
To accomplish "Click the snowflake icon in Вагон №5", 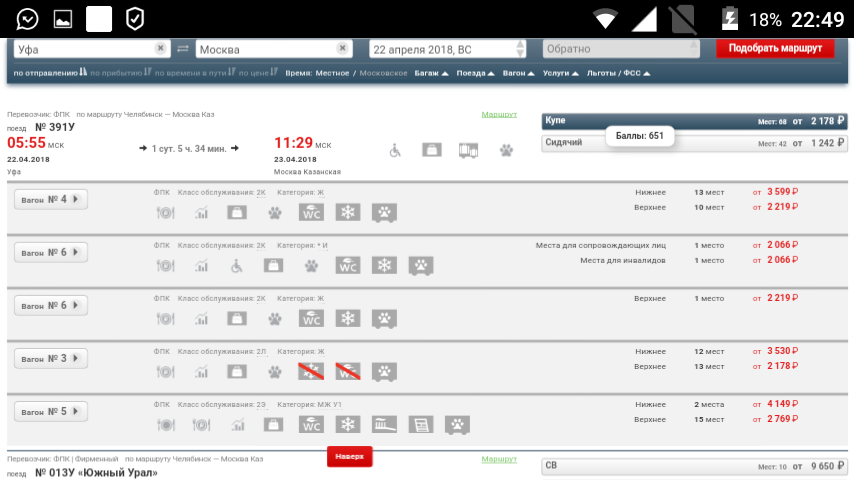I will [349, 424].
